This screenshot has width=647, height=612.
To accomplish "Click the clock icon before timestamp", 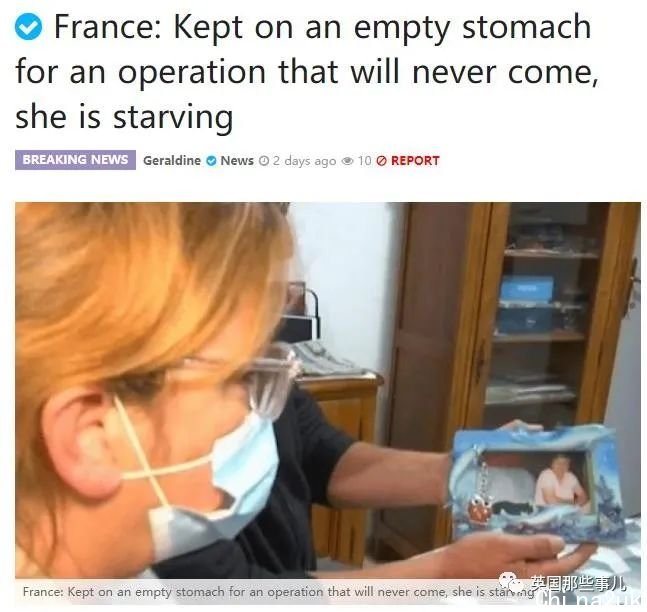I will tap(264, 161).
